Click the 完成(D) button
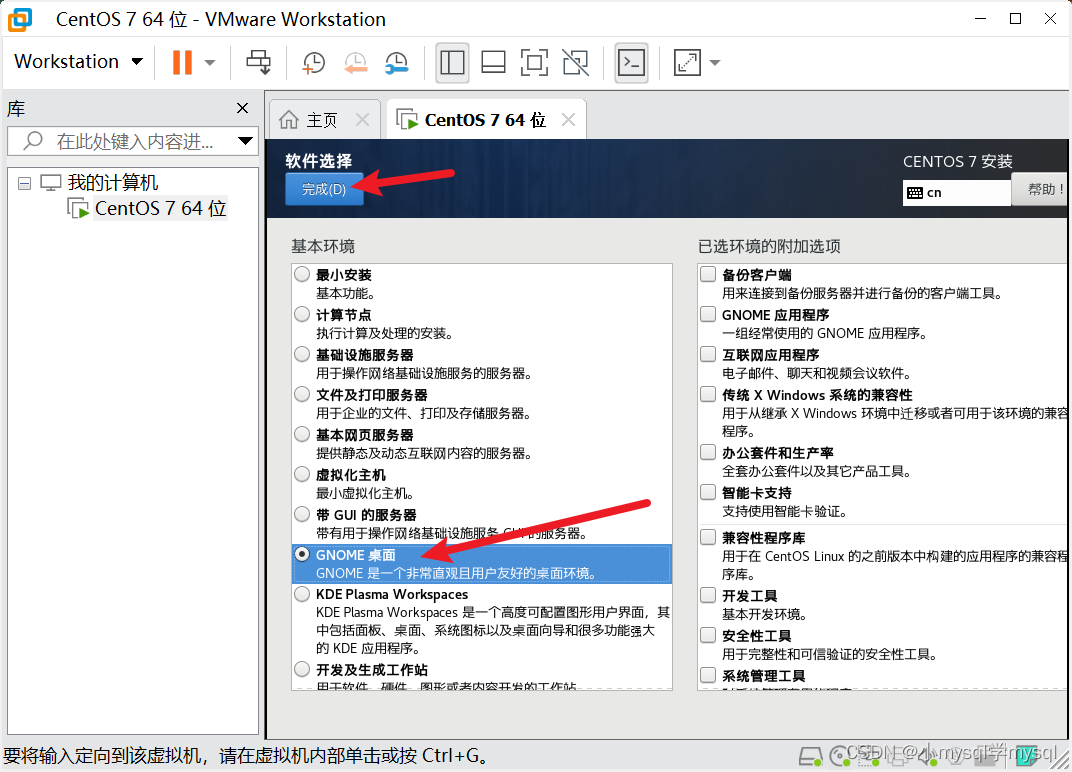The width and height of the screenshot is (1072, 772). pyautogui.click(x=324, y=188)
